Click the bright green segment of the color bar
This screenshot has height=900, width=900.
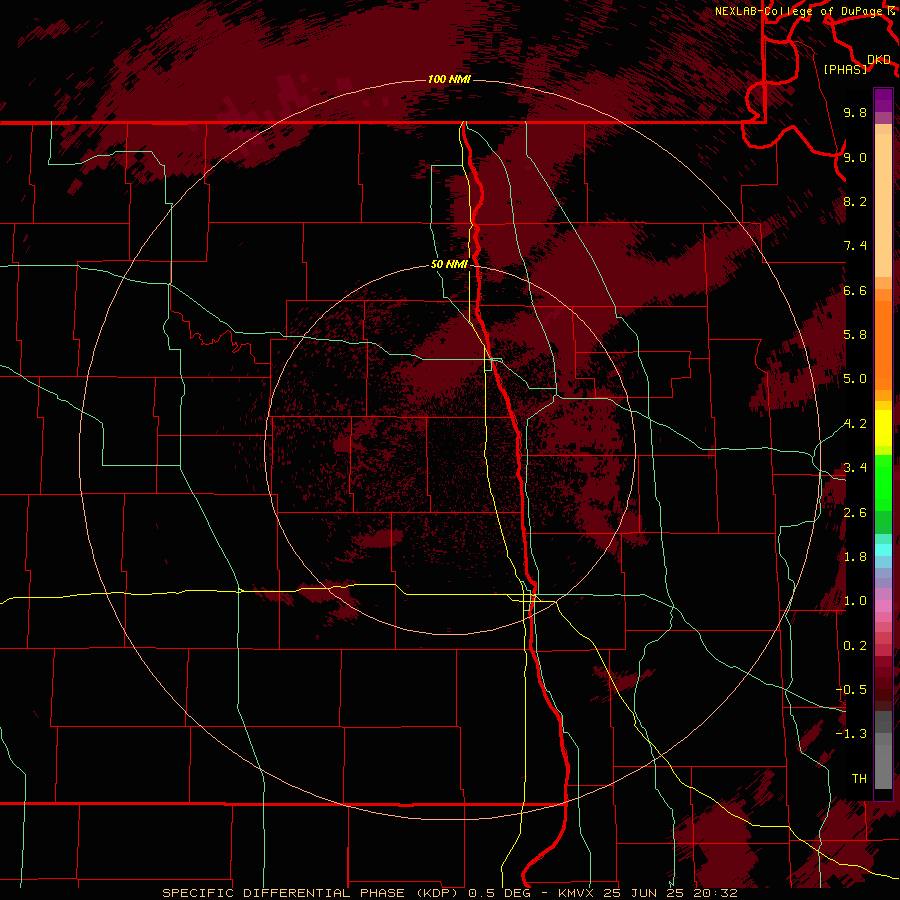(x=883, y=482)
